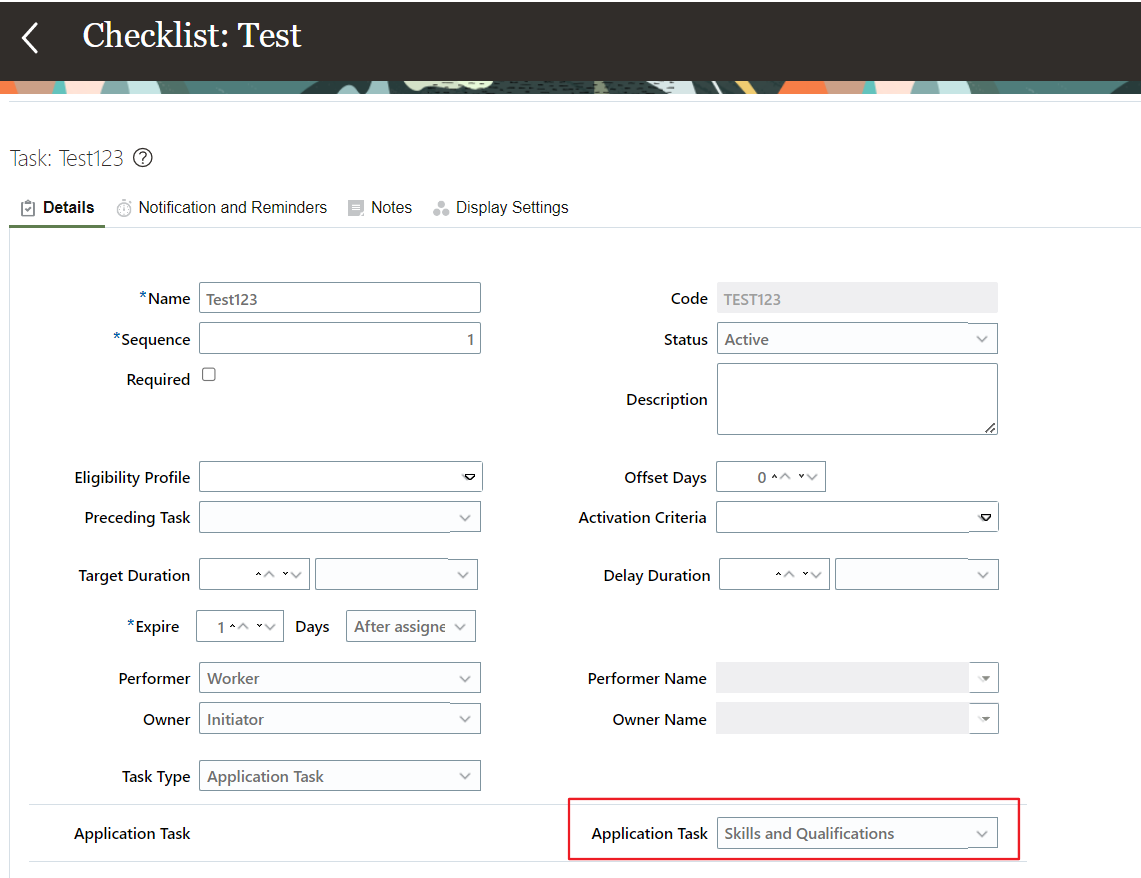Open the Application Task Skills and Qualifications dropdown

pyautogui.click(x=857, y=833)
